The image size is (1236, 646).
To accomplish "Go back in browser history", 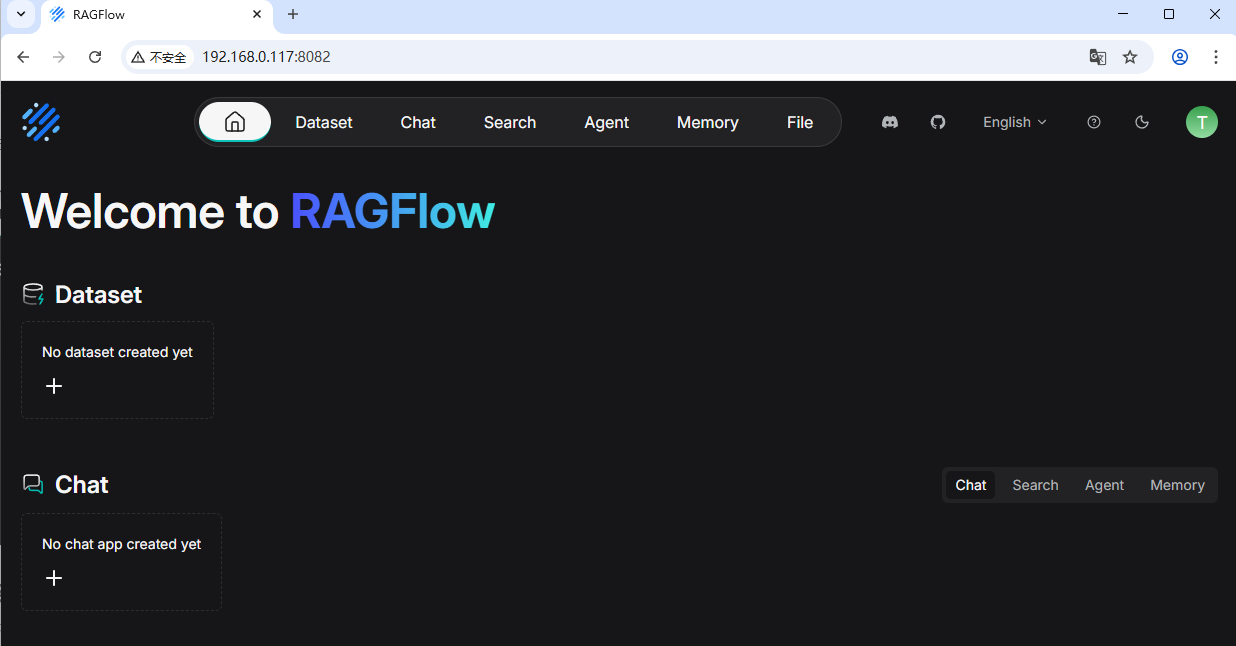I will point(23,57).
